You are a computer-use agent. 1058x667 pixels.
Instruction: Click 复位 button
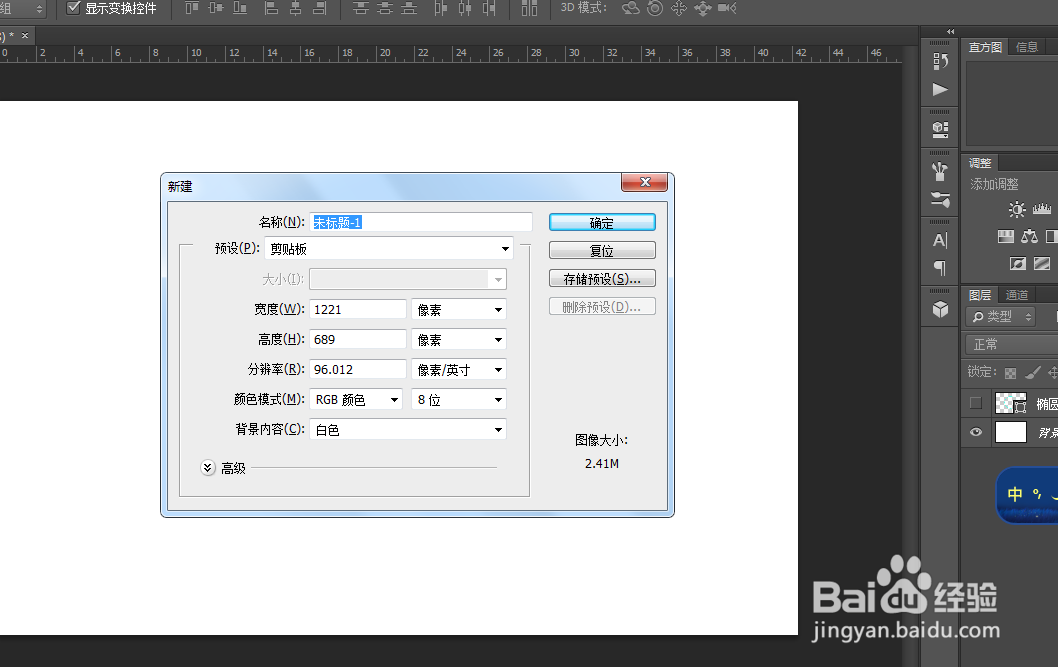click(602, 250)
